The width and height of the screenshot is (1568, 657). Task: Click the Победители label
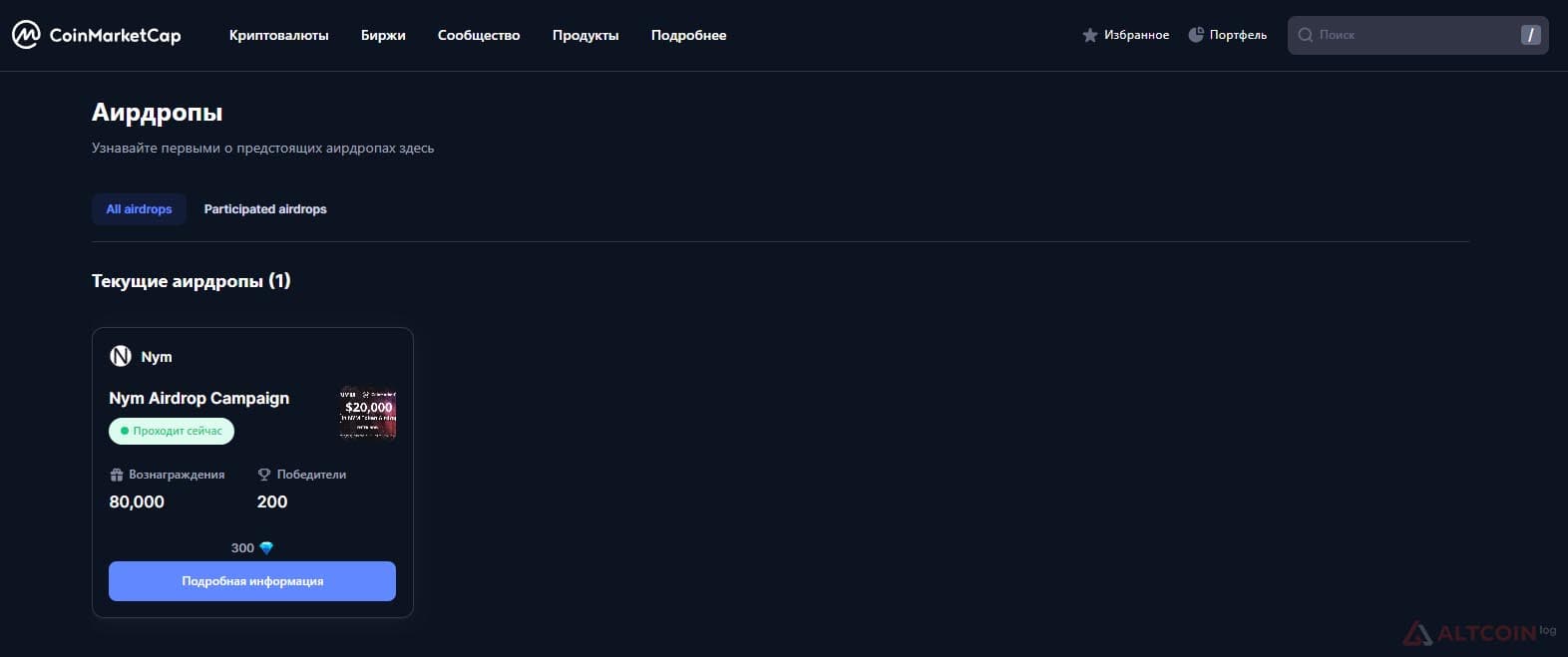311,475
